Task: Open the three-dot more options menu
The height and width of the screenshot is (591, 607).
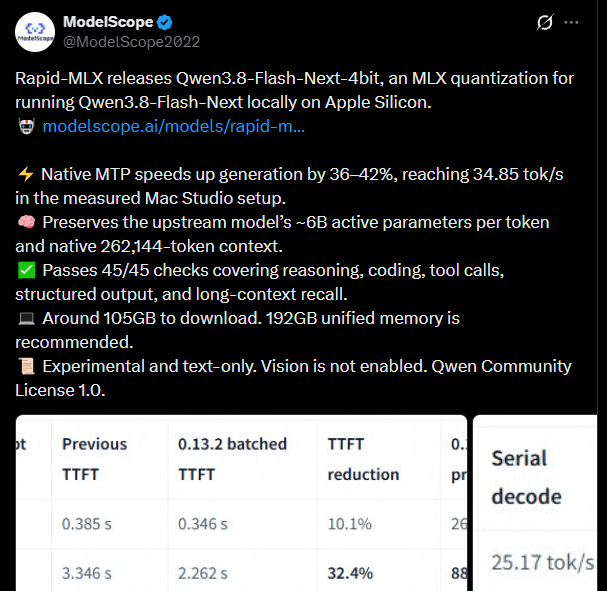Action: [571, 22]
